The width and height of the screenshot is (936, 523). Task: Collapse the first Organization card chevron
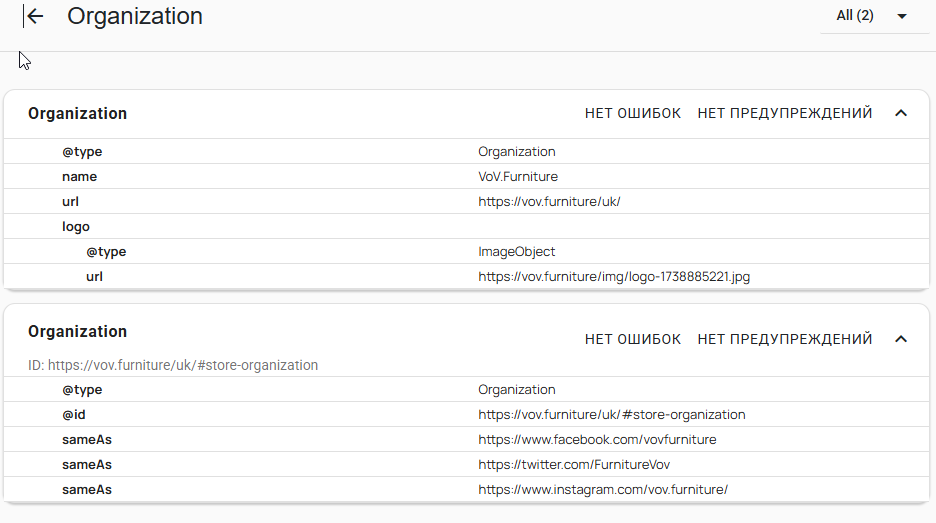(x=901, y=113)
